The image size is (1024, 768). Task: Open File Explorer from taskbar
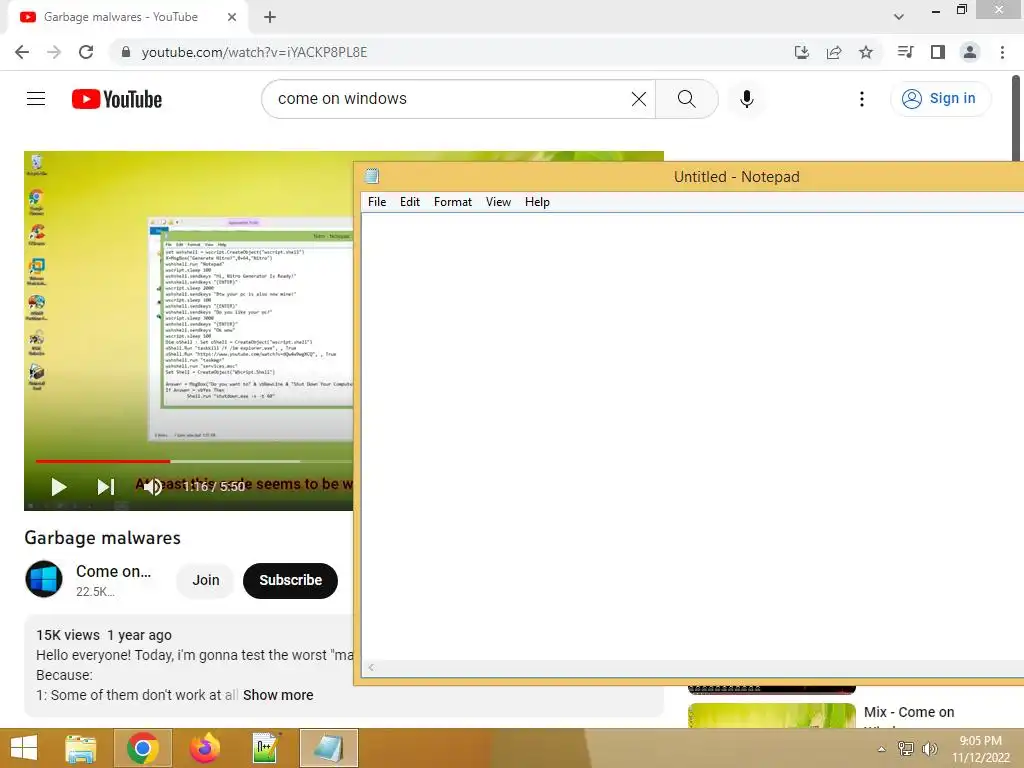(x=81, y=748)
